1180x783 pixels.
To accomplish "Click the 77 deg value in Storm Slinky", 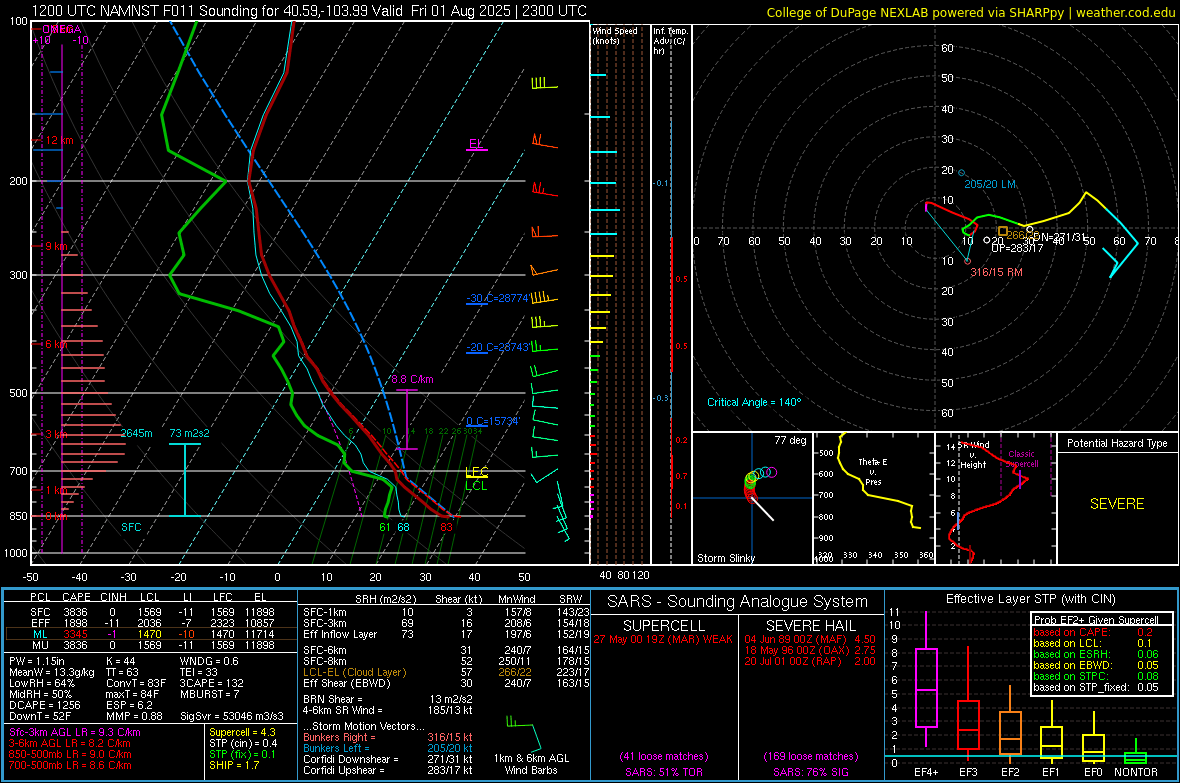I will click(790, 440).
